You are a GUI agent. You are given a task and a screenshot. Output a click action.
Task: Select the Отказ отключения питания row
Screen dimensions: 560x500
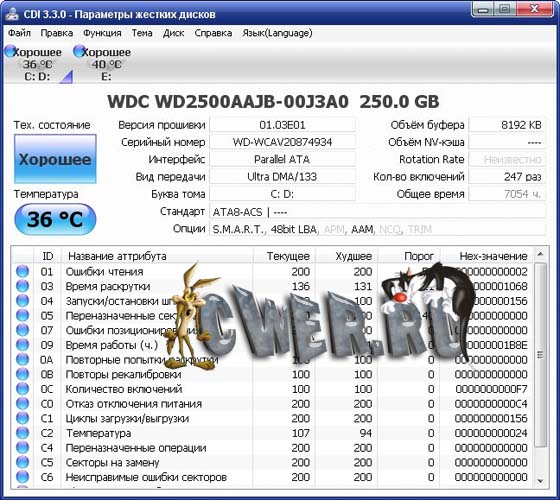(x=273, y=404)
